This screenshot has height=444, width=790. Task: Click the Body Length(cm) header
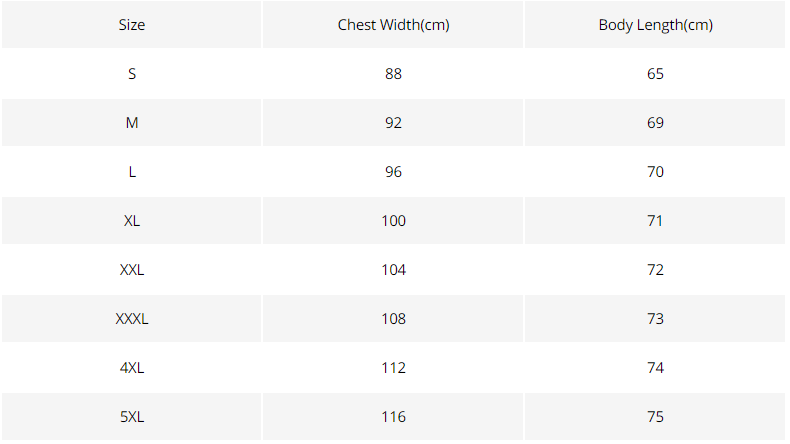[x=655, y=25]
